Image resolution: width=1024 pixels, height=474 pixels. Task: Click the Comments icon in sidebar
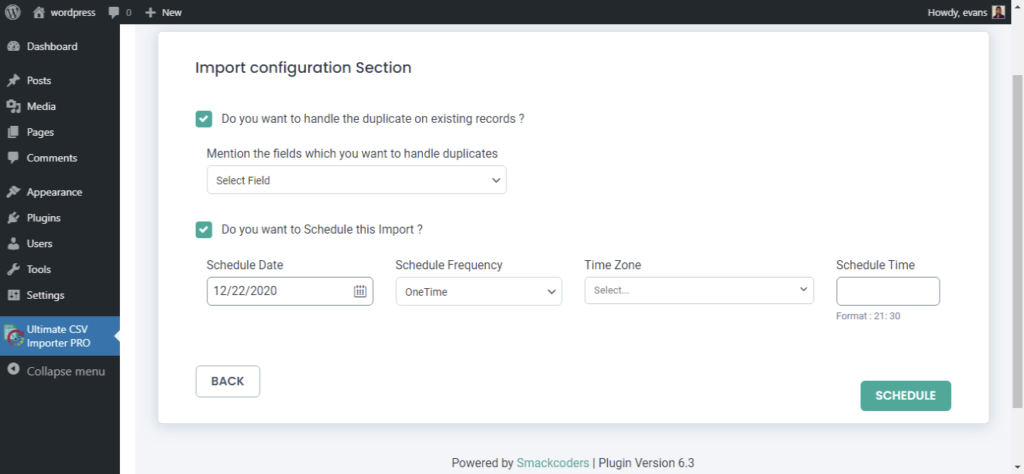coord(13,158)
